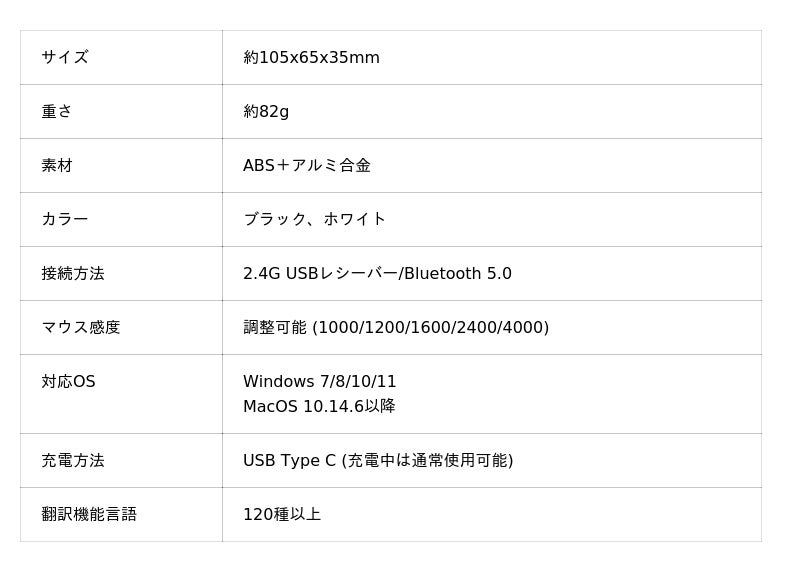The image size is (800, 572).
Task: Select the 約105x65x35mm size value
Action: [x=311, y=57]
